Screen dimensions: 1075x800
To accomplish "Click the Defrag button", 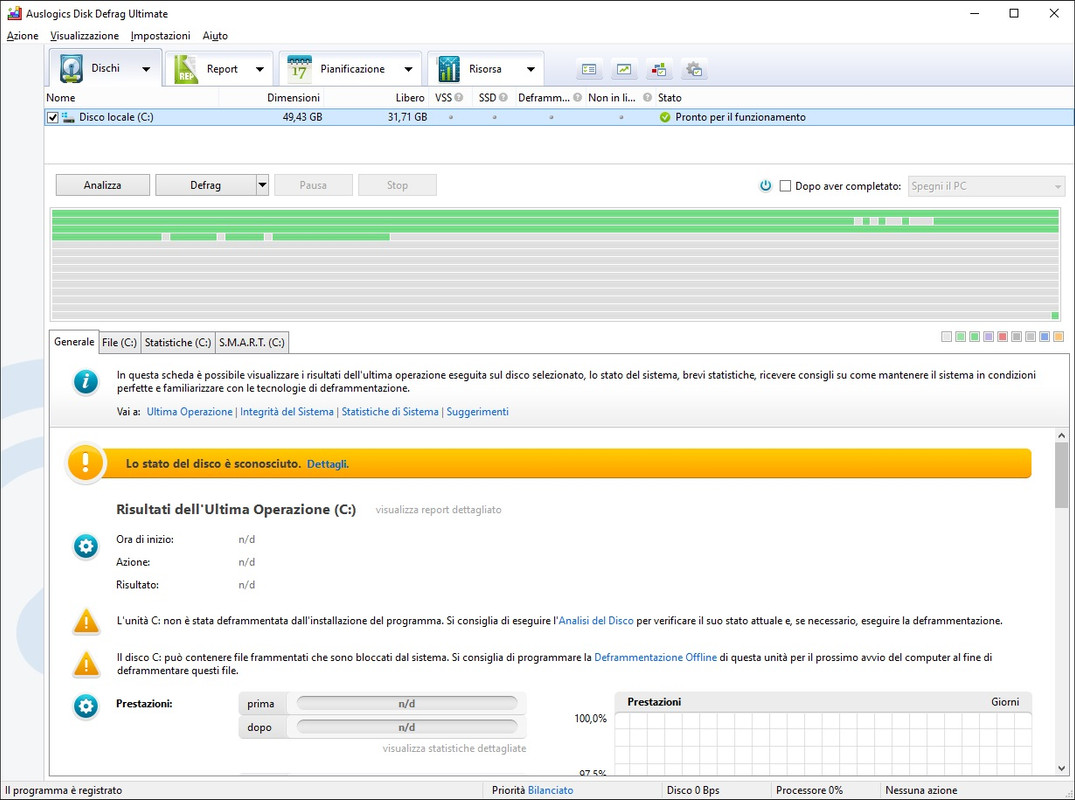I will [206, 185].
